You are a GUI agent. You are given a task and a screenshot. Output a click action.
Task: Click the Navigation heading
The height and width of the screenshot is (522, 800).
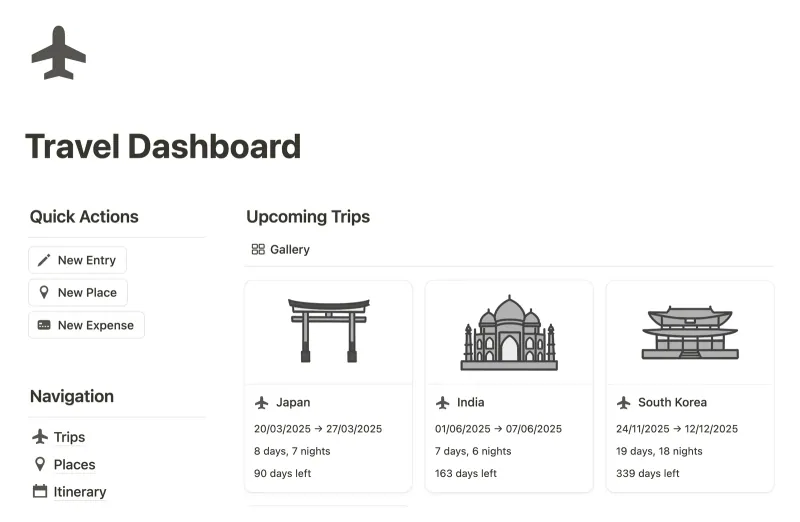[x=72, y=396]
